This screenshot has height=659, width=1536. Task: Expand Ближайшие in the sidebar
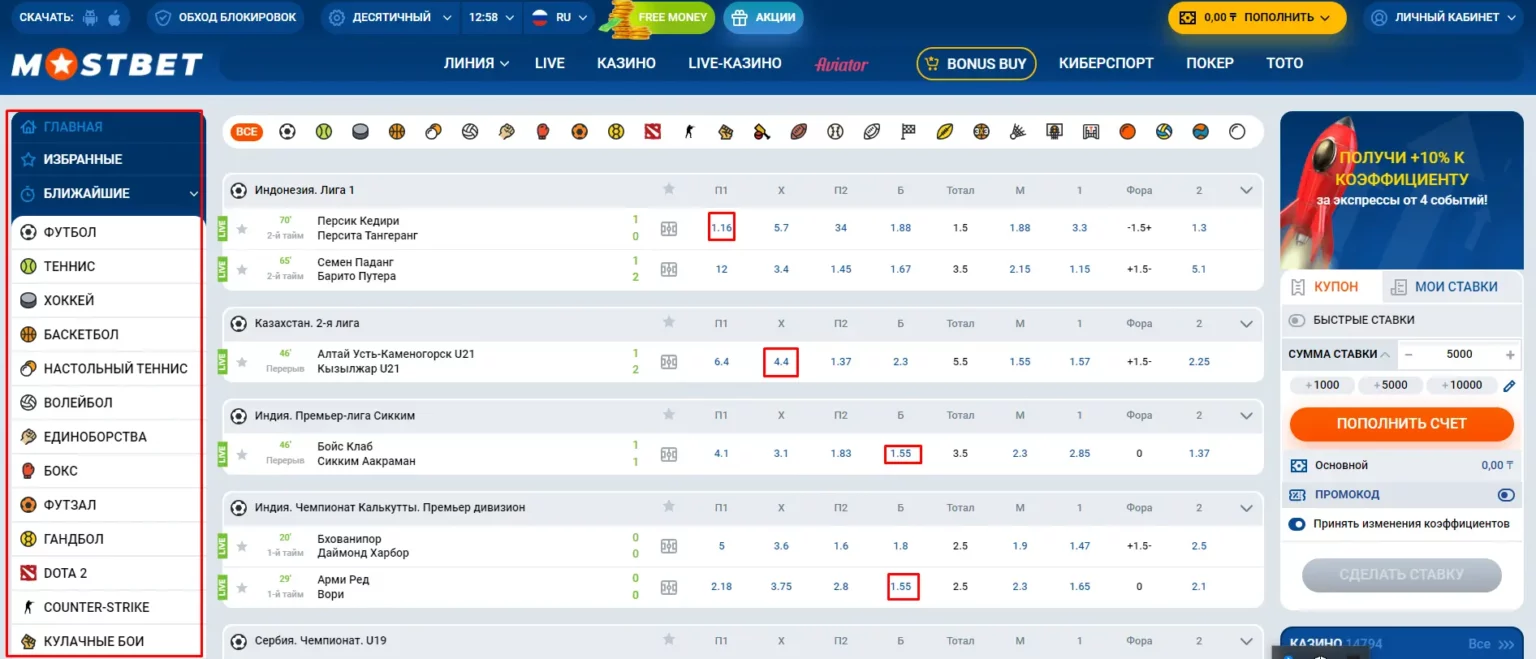tap(109, 194)
